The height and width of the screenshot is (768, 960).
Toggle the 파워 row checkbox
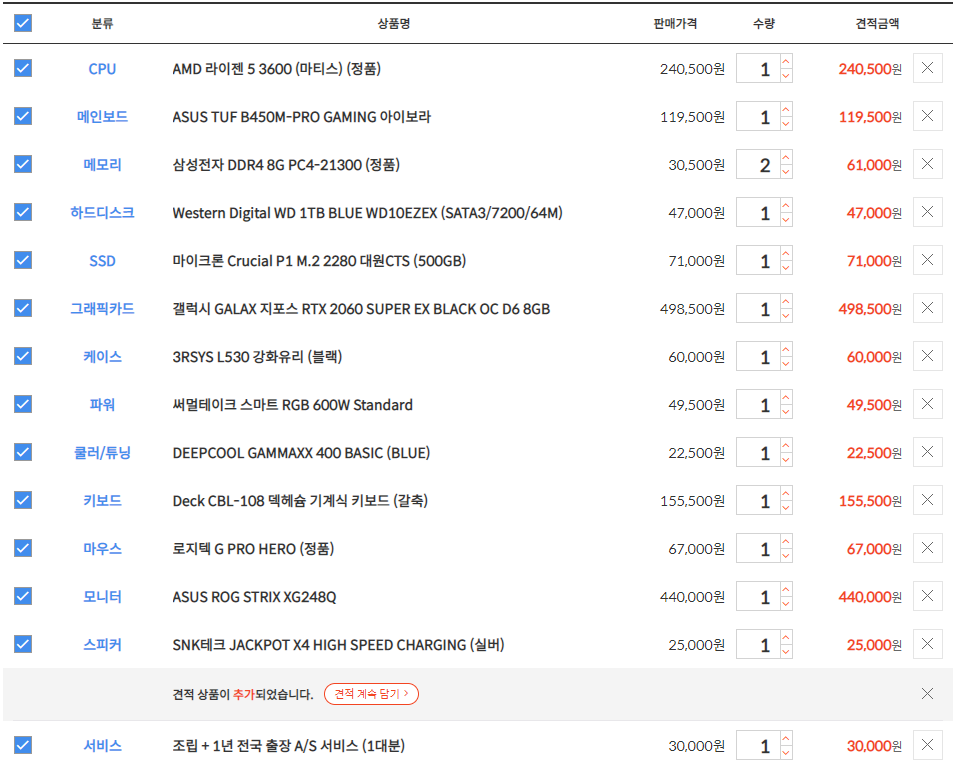(23, 404)
